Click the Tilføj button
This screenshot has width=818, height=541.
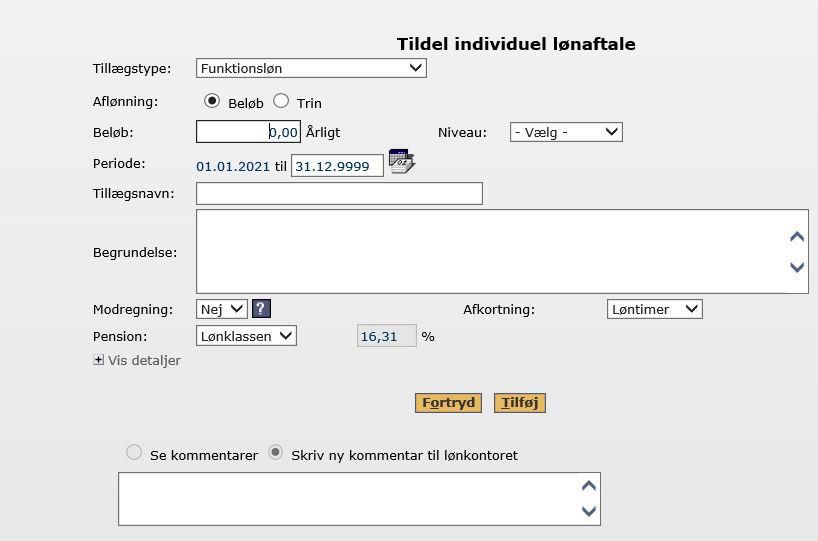520,403
